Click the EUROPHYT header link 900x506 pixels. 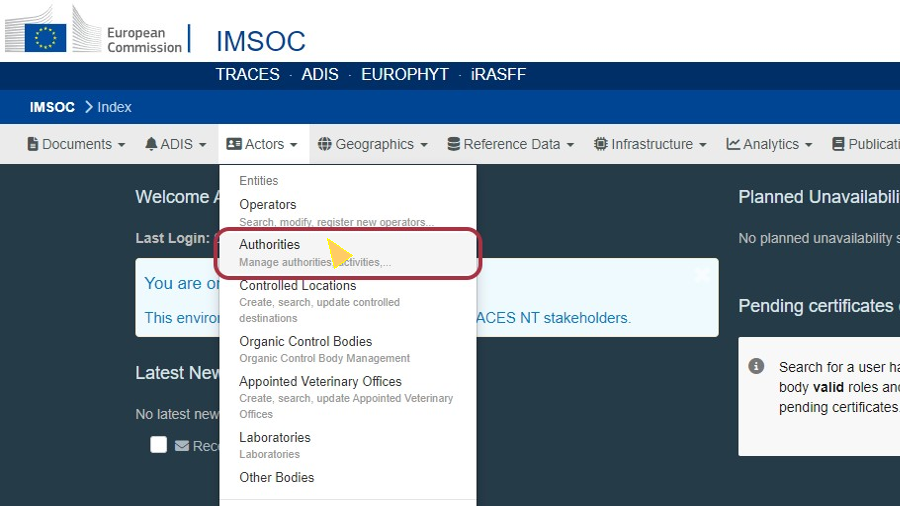(x=405, y=75)
